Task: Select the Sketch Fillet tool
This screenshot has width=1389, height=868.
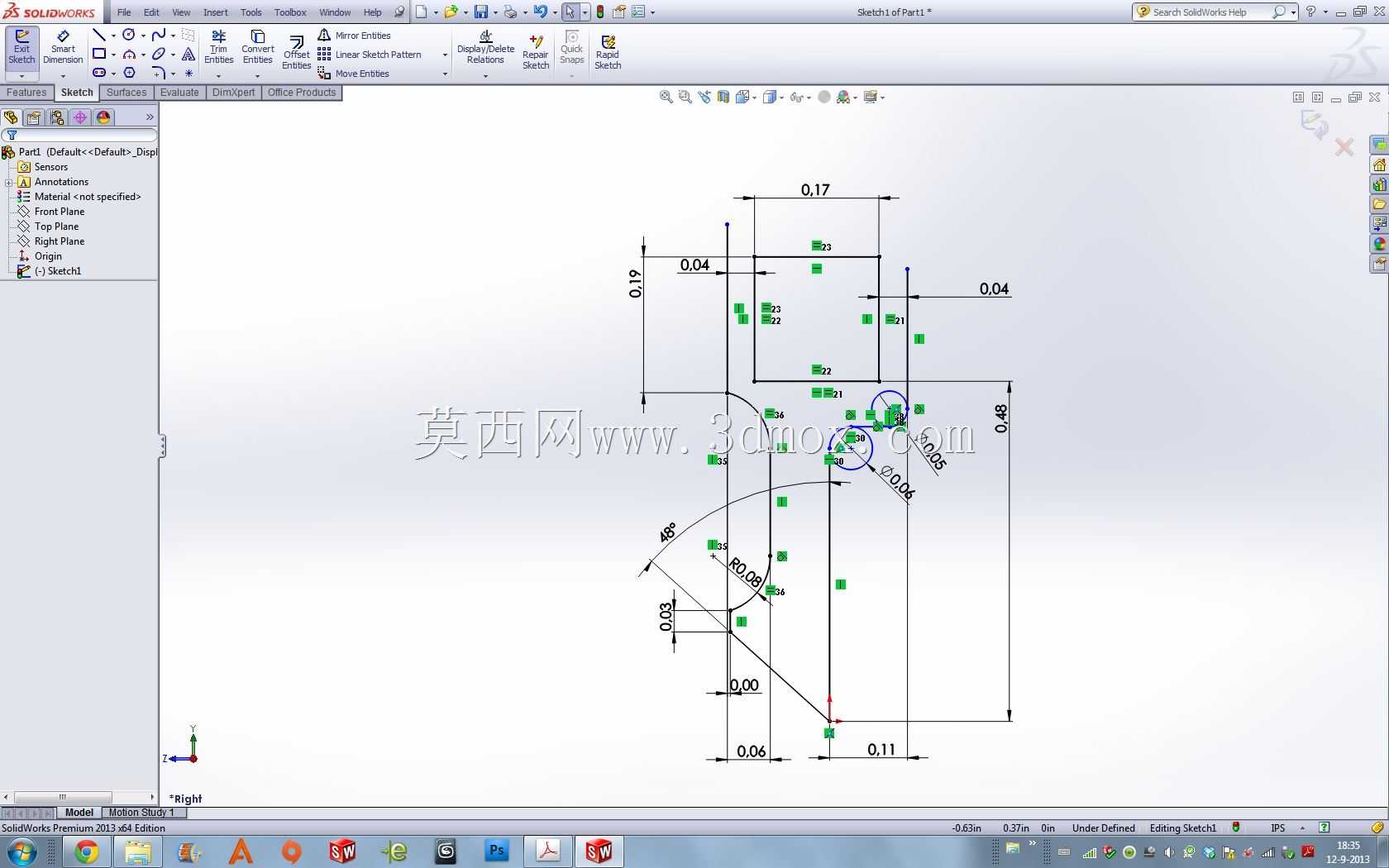Action: (159, 73)
